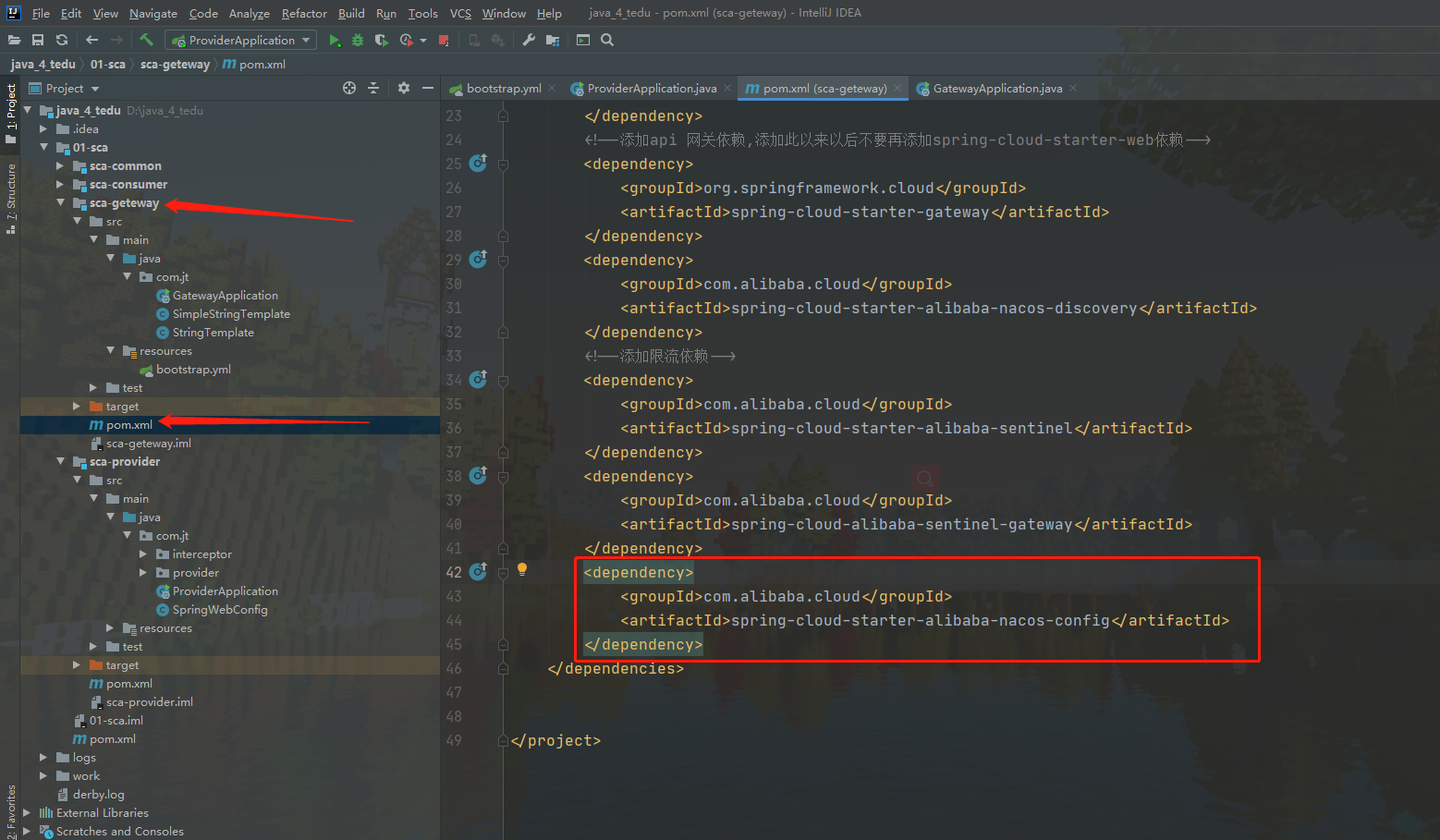Open settings with the wrench icon
The image size is (1440, 840).
click(529, 40)
